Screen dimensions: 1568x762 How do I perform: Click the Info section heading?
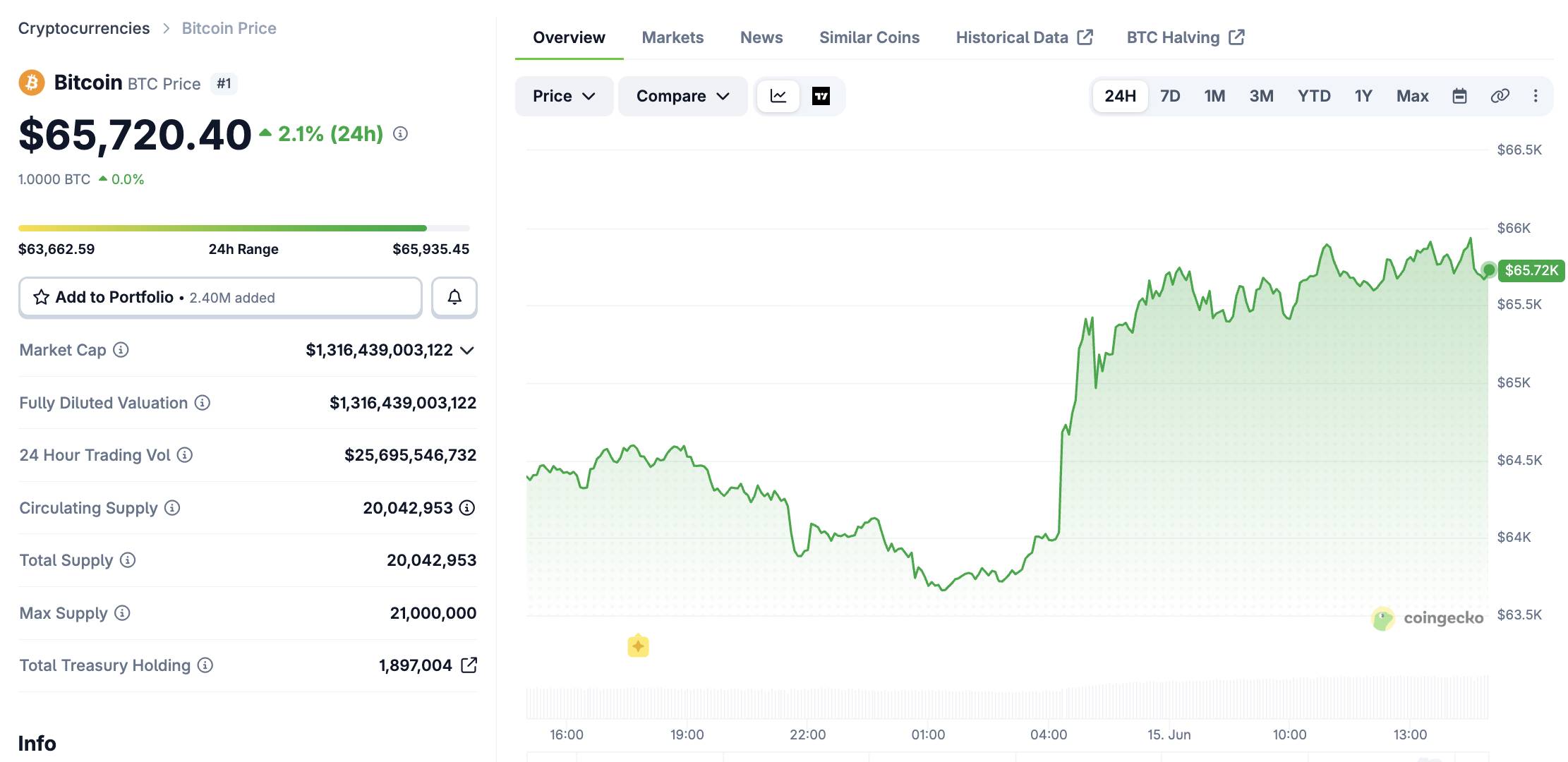point(37,744)
